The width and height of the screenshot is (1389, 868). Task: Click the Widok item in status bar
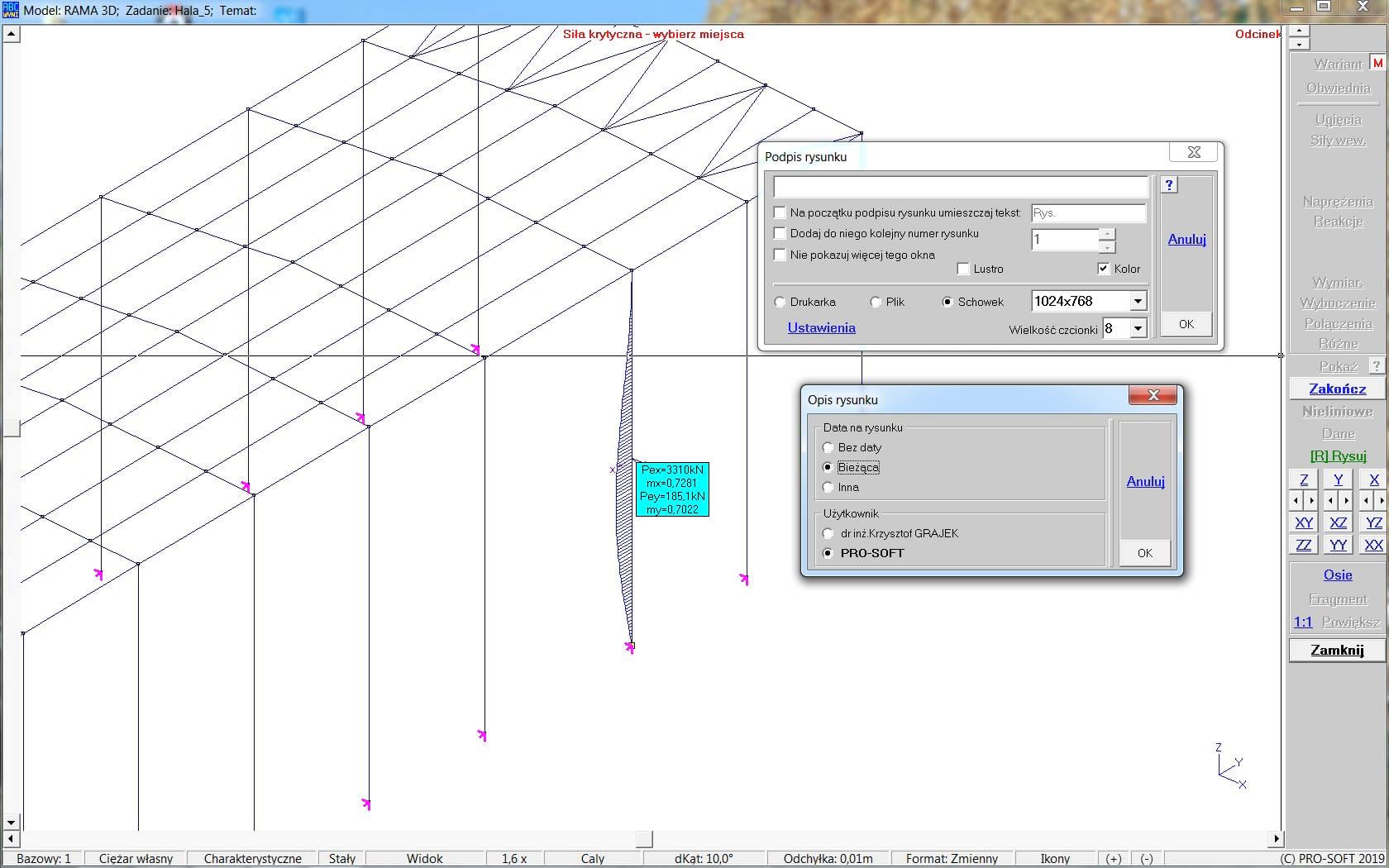424,858
